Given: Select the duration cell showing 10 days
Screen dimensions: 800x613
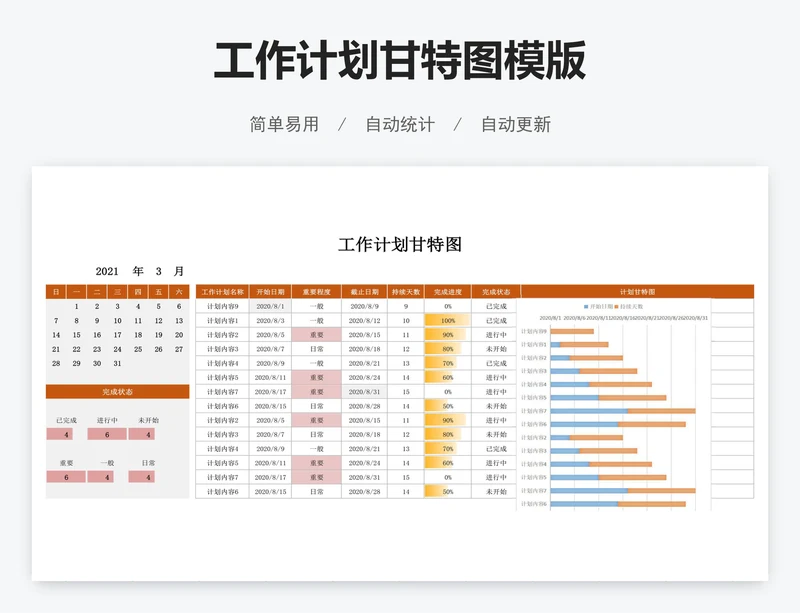Looking at the screenshot, I should pos(406,321).
